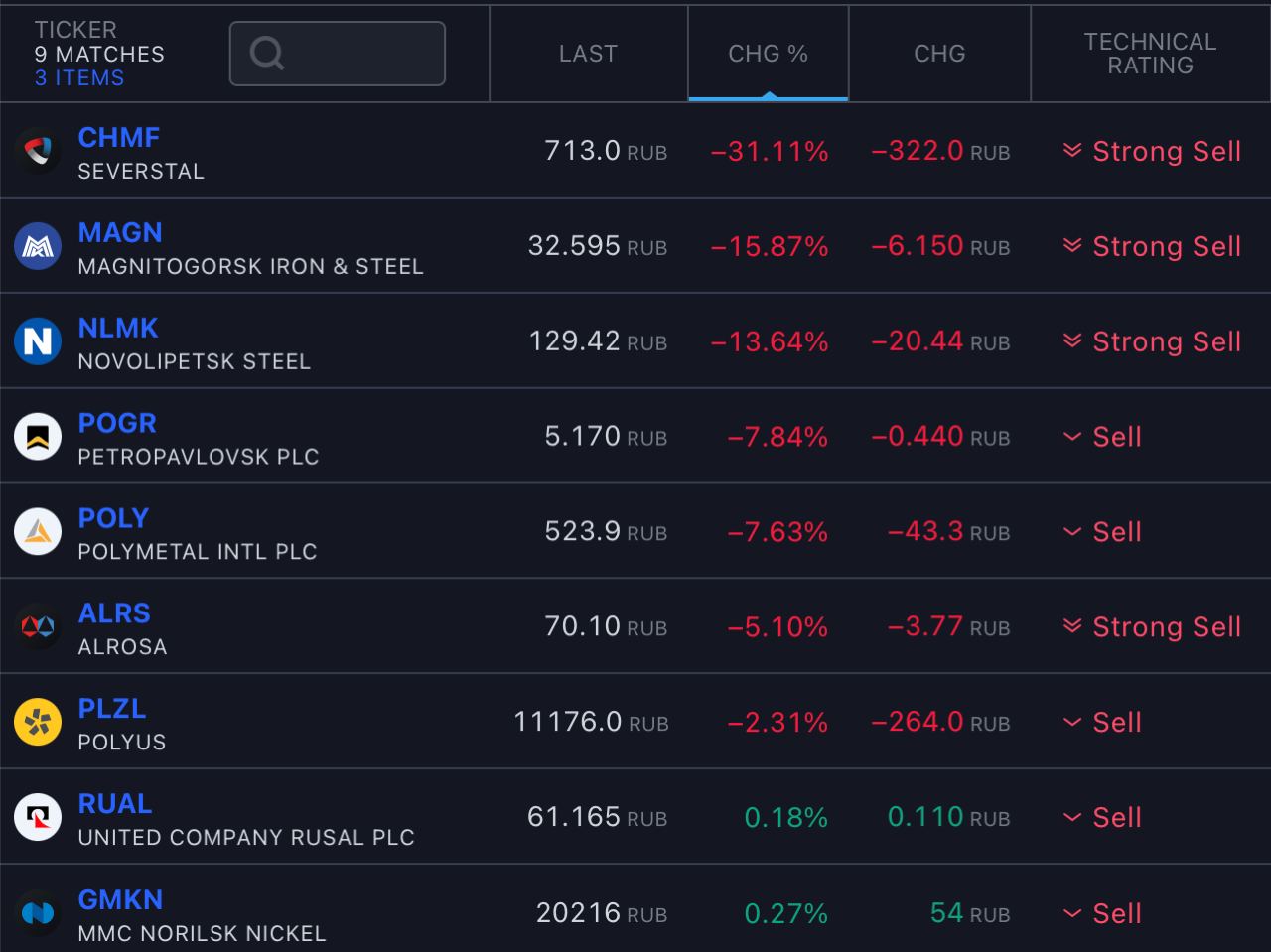Click the chevron icon beside POGR Sell rating
The image size is (1271, 952).
pyautogui.click(x=1072, y=437)
